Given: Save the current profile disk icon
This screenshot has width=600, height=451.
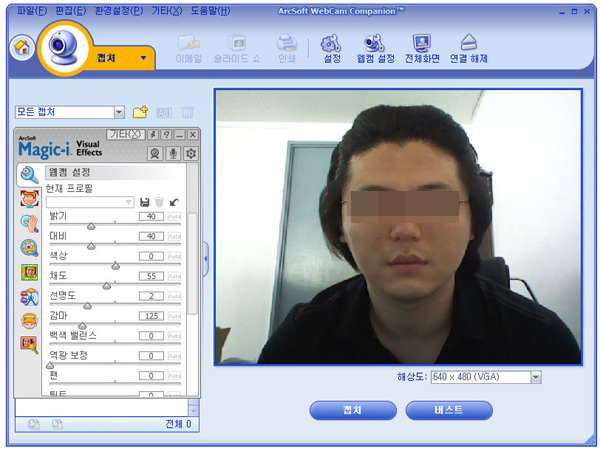Looking at the screenshot, I should click(145, 202).
